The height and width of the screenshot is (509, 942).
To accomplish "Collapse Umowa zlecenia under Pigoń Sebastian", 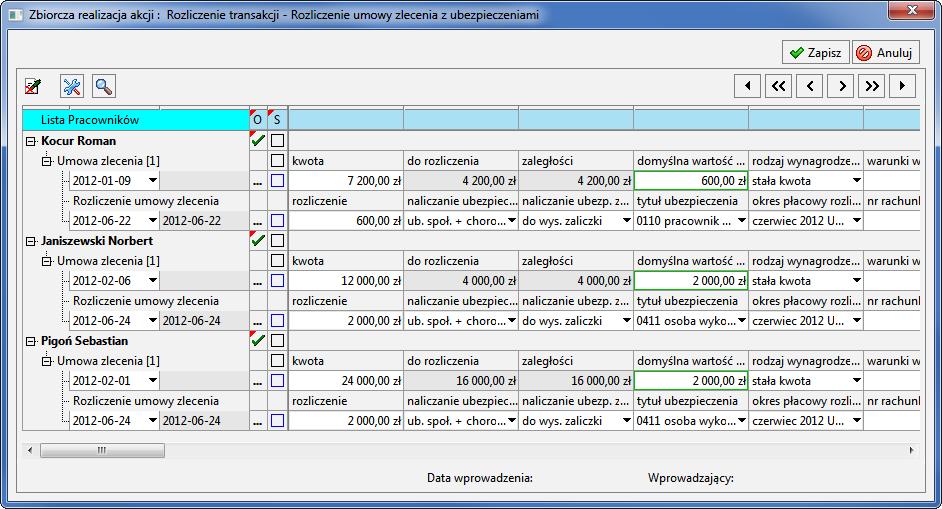I will [x=46, y=361].
